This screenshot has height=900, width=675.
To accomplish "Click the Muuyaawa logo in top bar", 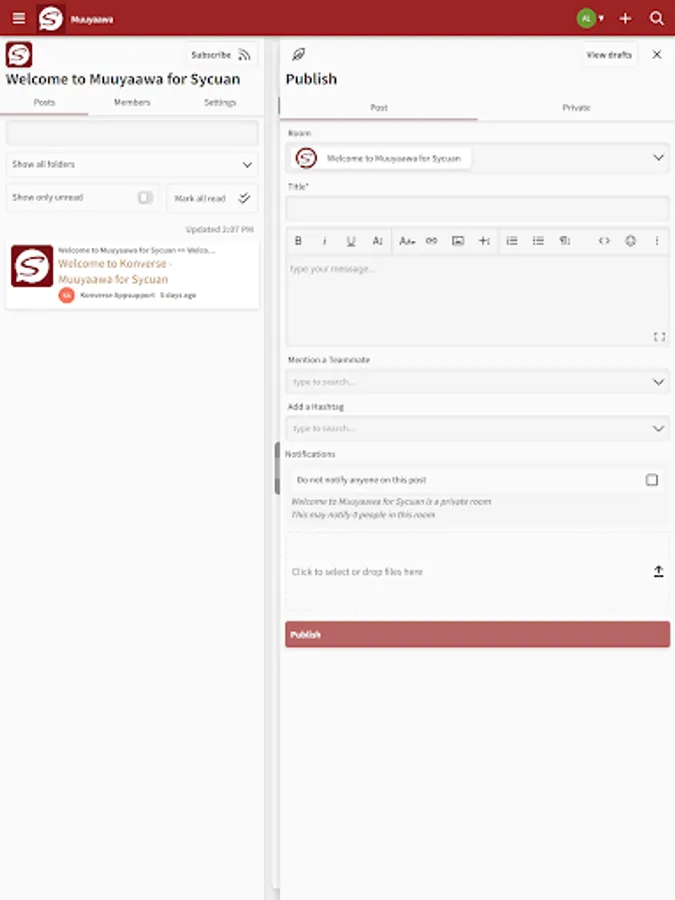I will point(51,18).
